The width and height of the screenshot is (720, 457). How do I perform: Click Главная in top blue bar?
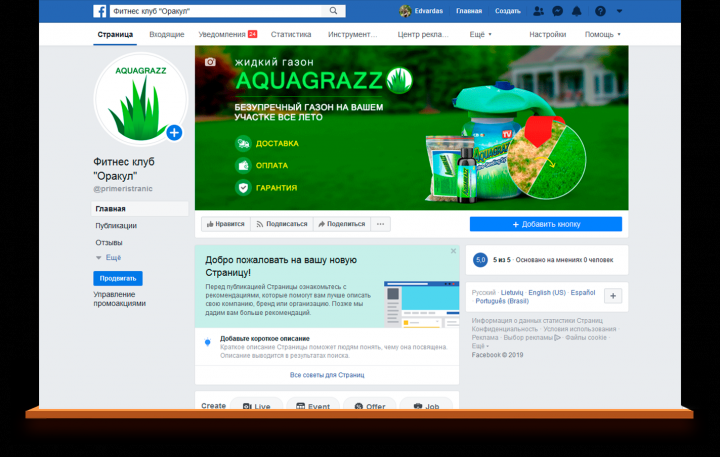tap(469, 11)
